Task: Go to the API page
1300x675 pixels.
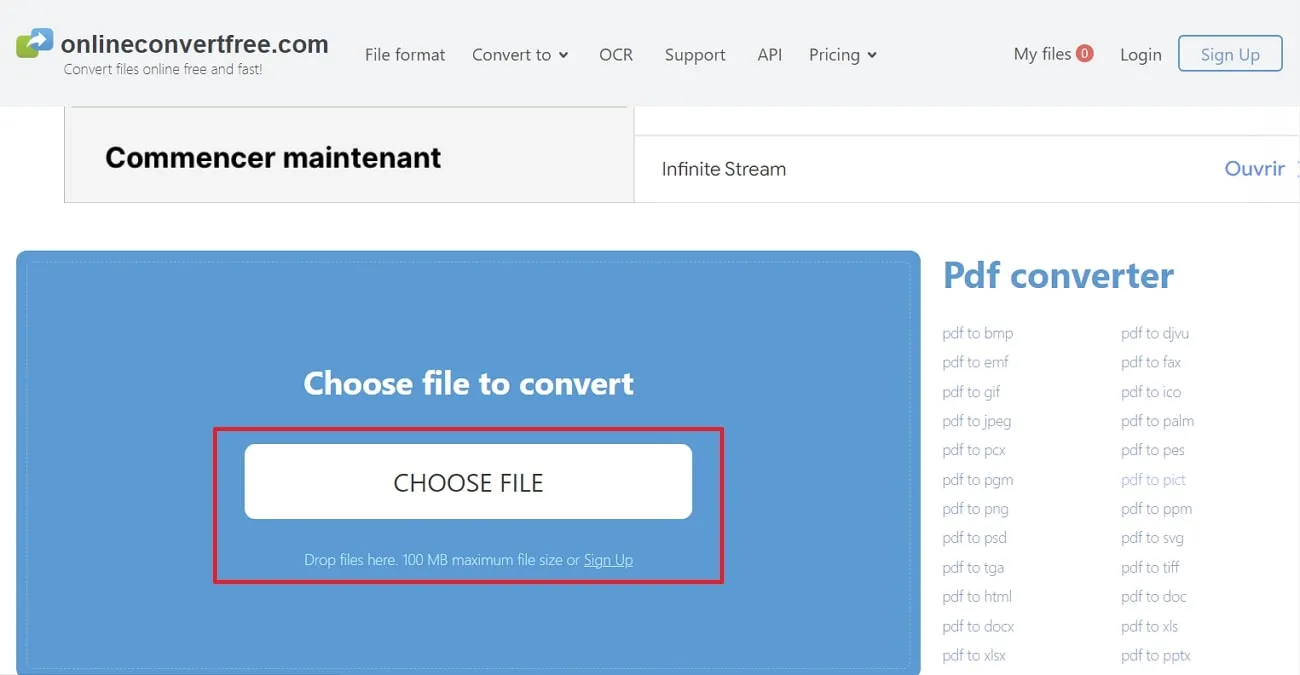Action: click(769, 55)
